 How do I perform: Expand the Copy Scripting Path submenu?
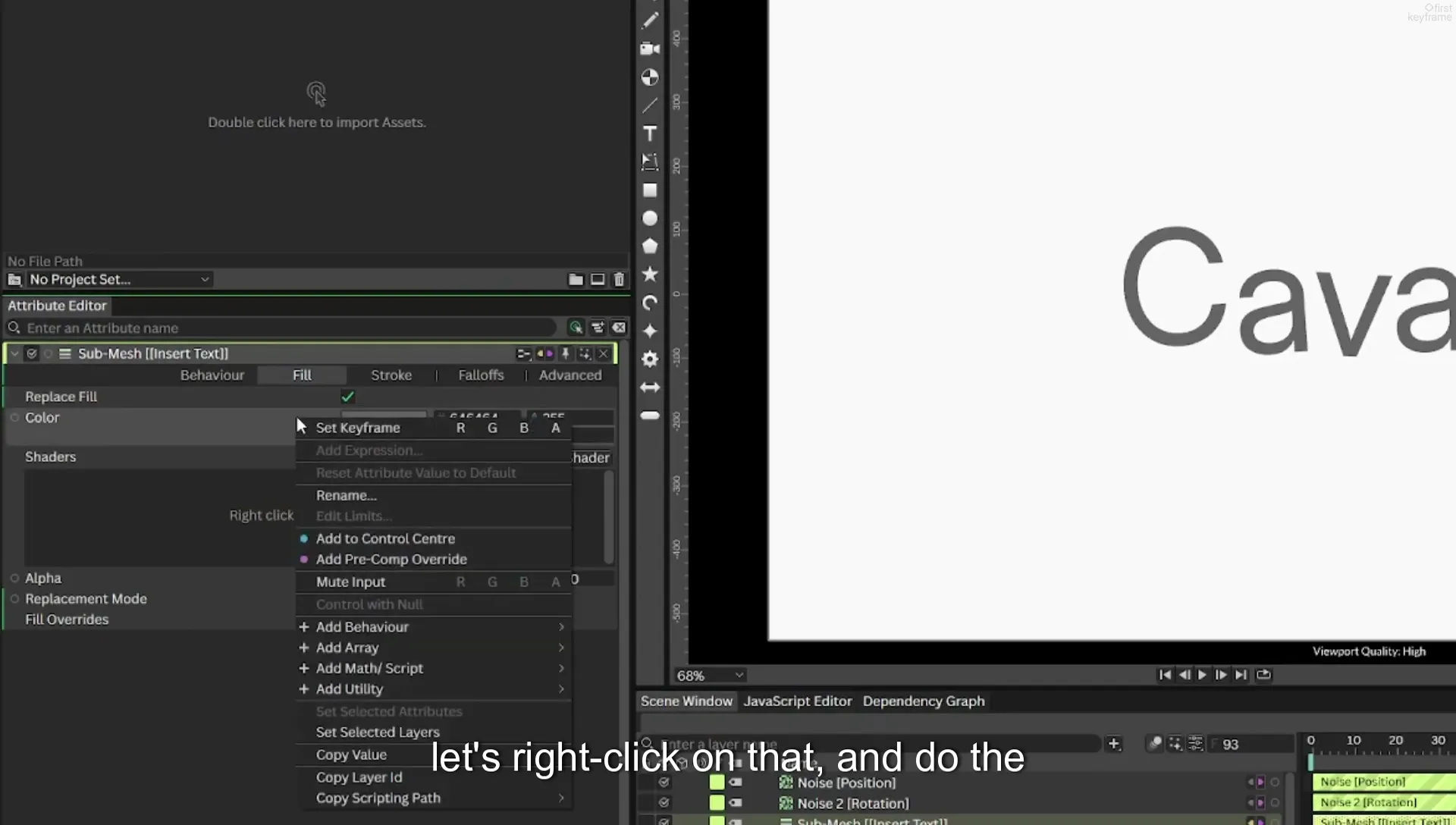point(433,798)
